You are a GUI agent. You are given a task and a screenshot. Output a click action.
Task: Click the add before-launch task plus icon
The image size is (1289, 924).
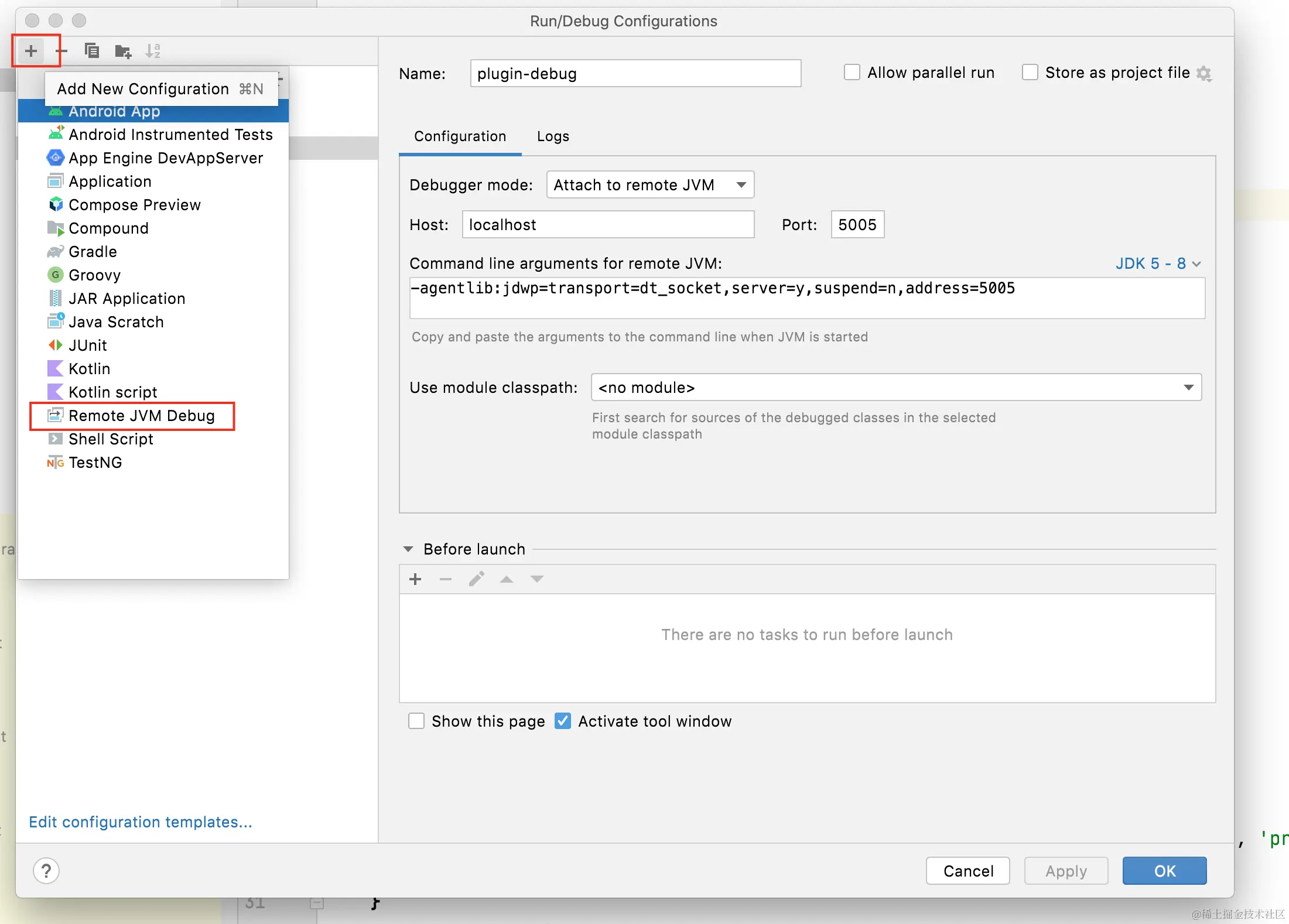415,579
